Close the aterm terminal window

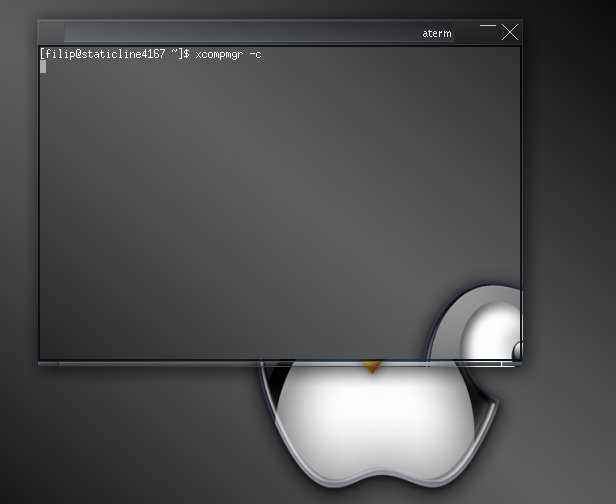pyautogui.click(x=510, y=32)
